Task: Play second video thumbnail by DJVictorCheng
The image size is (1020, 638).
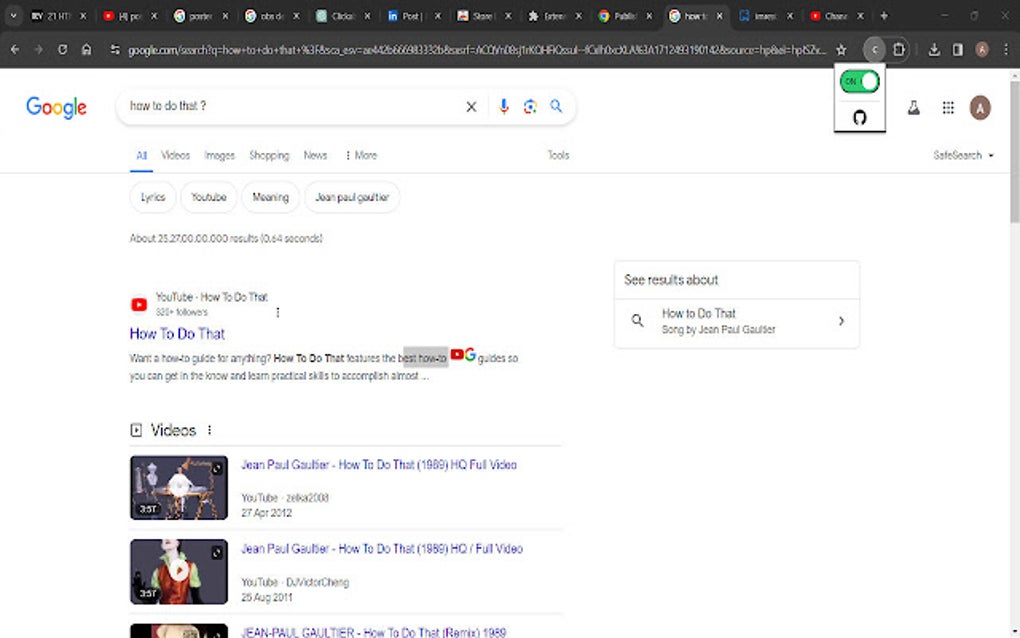Action: click(179, 572)
